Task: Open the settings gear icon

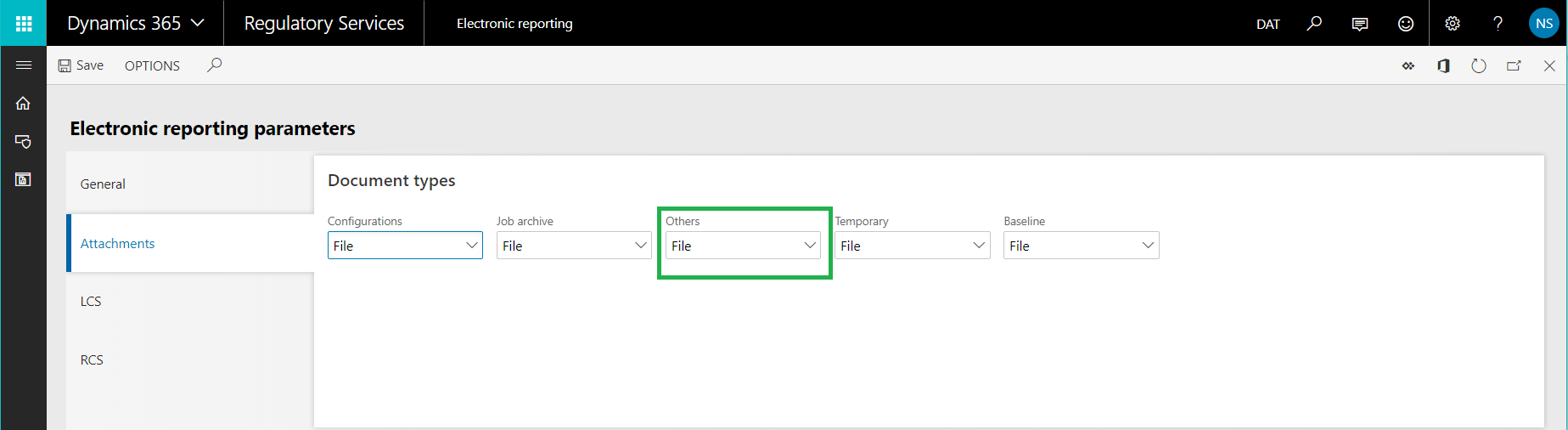Action: click(1453, 24)
